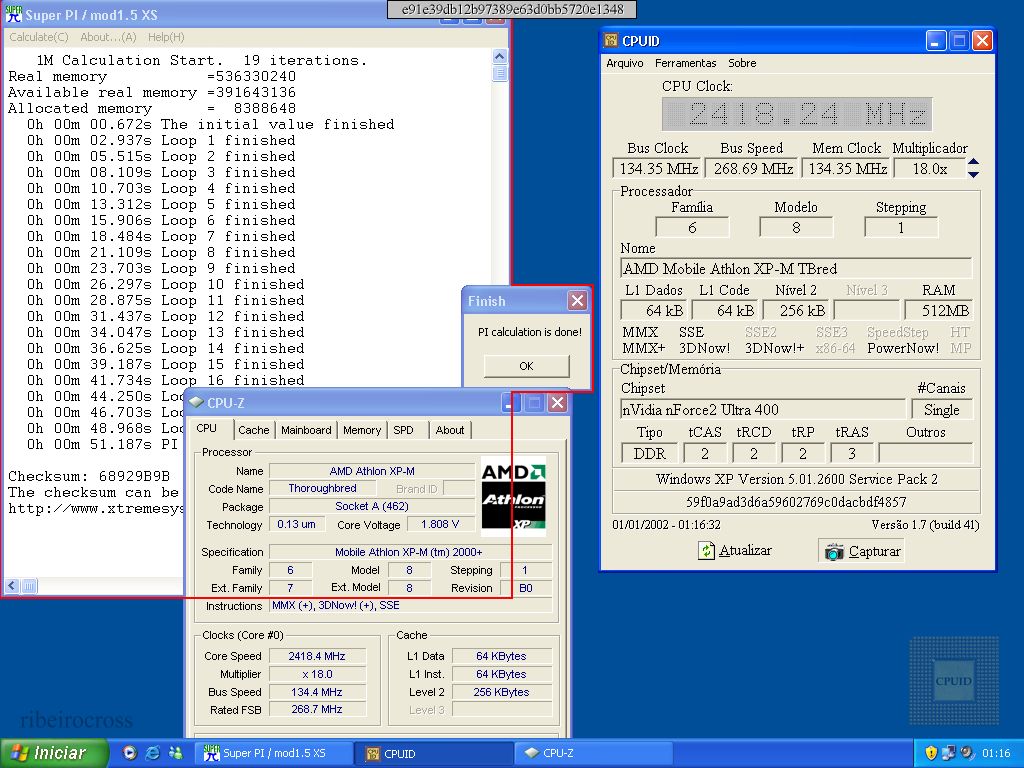
Task: Click the camera icon beside Capturar
Action: click(x=834, y=552)
